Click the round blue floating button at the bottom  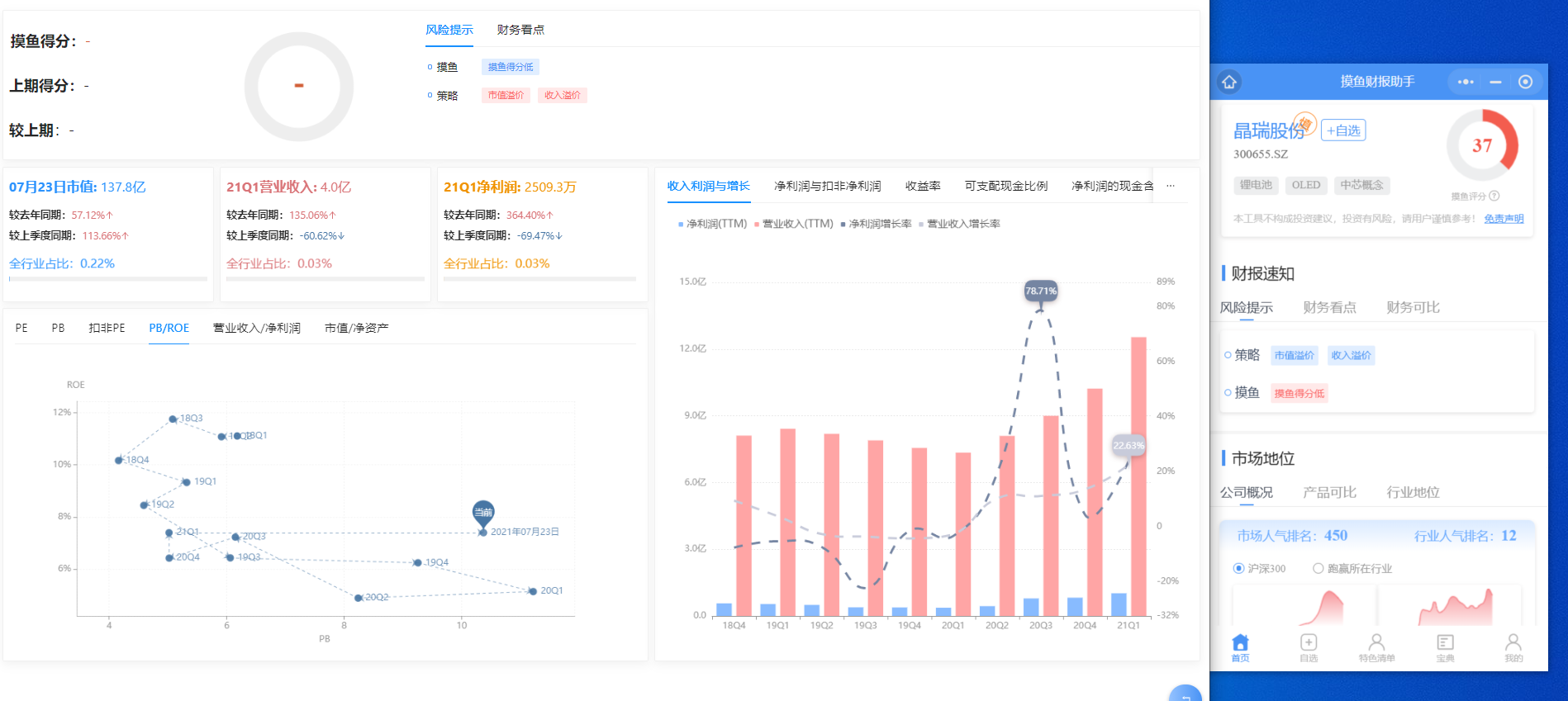point(1186,694)
